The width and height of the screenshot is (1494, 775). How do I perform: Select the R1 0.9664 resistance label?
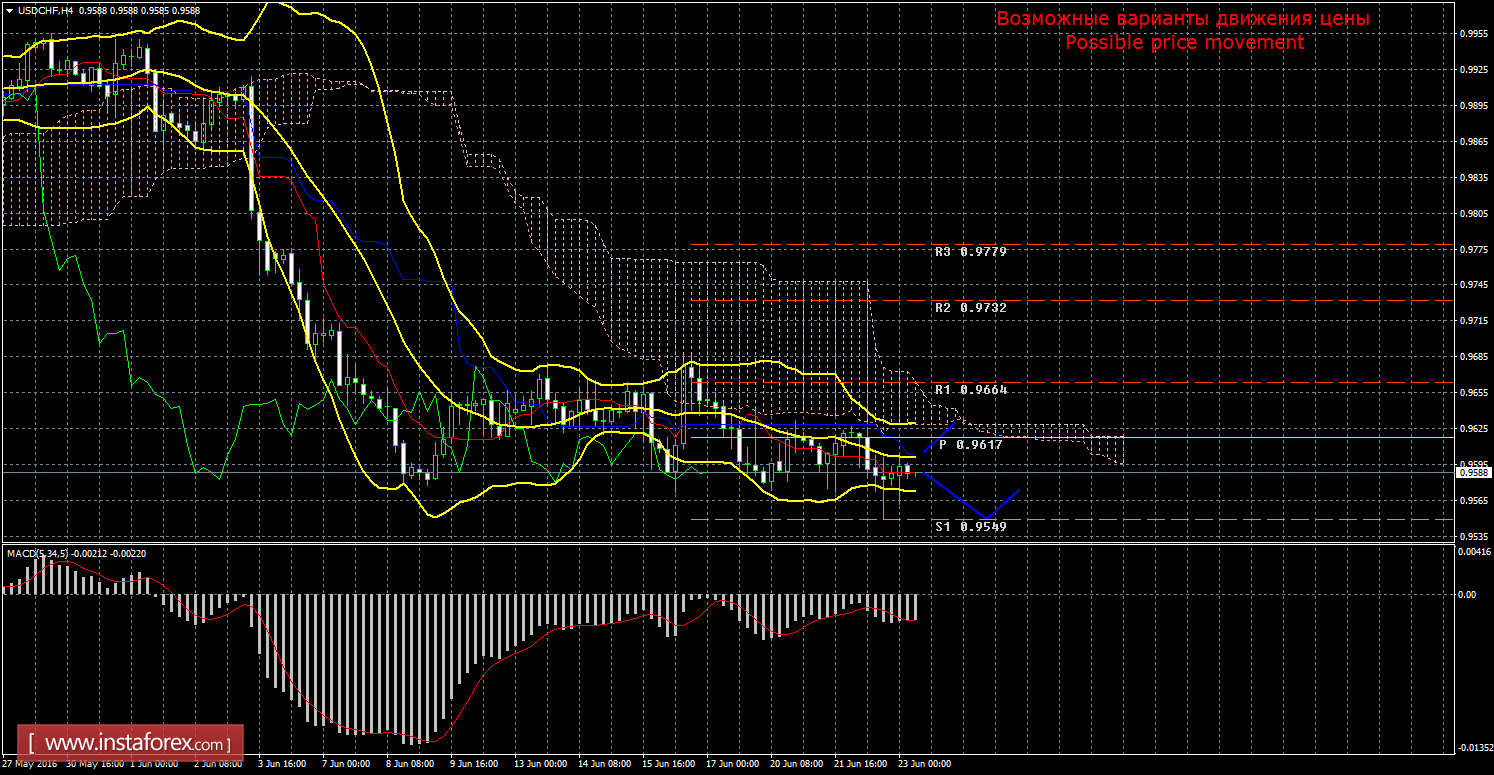pos(970,389)
